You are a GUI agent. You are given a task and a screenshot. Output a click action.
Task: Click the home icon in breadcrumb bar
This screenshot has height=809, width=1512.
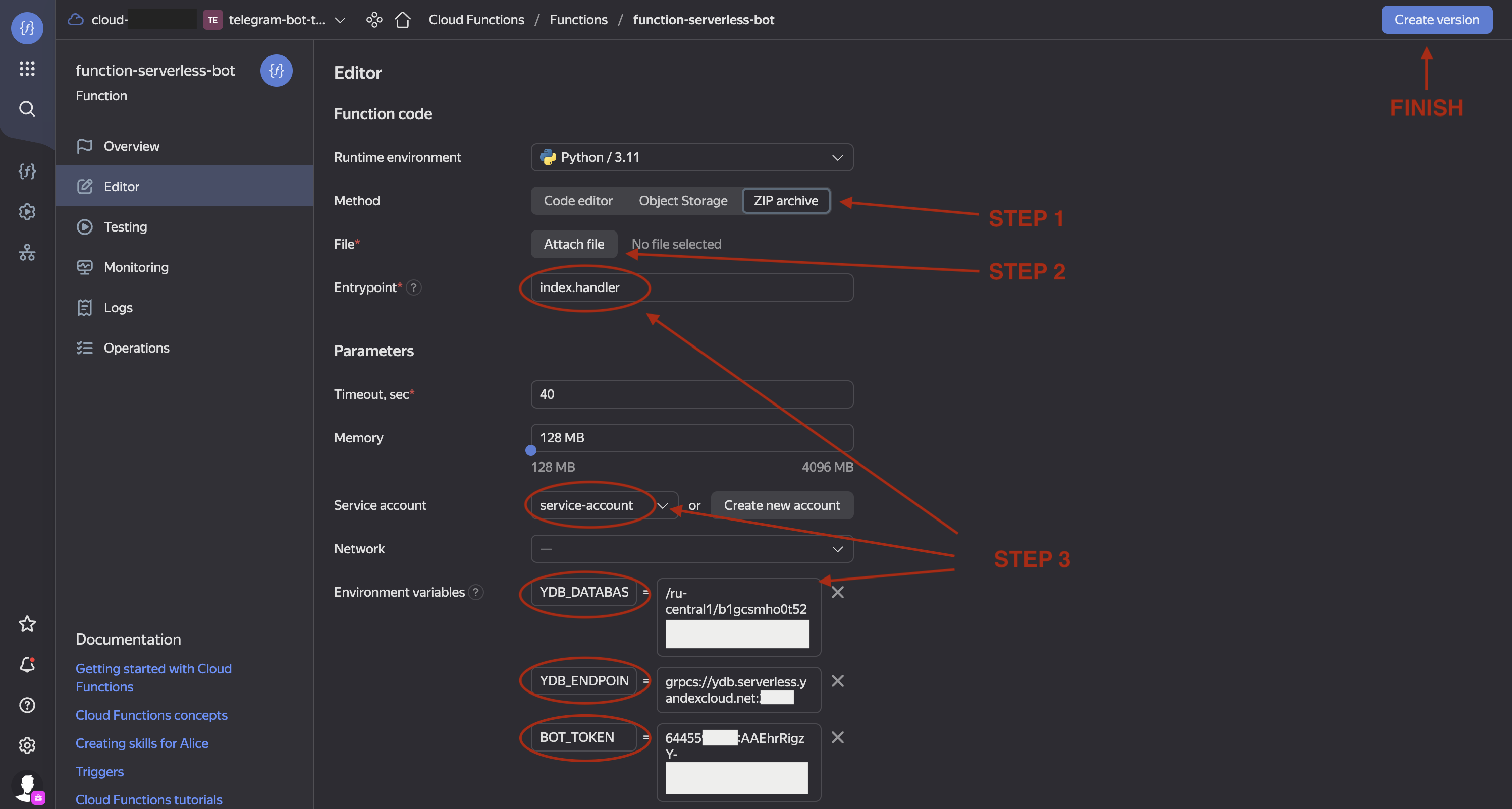[403, 20]
